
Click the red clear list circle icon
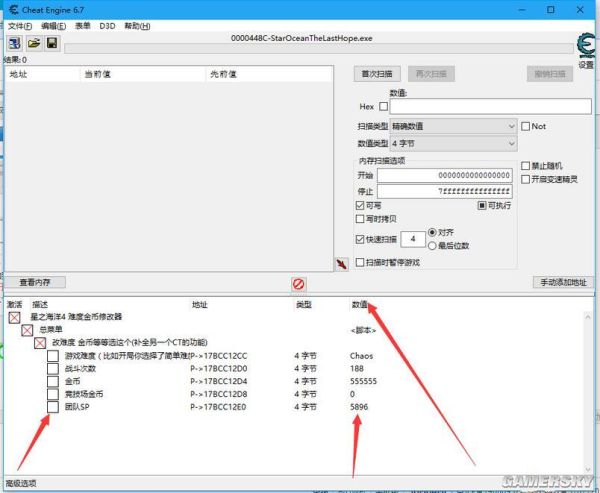(x=298, y=284)
